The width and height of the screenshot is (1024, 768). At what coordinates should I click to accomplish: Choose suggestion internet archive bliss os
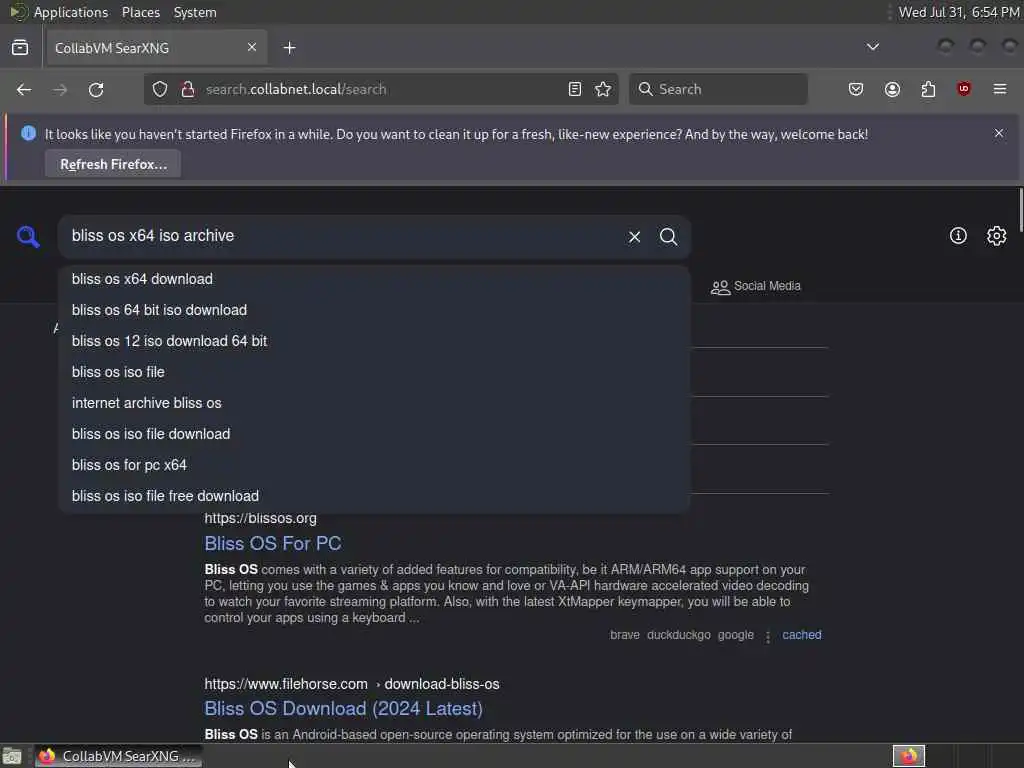point(374,403)
